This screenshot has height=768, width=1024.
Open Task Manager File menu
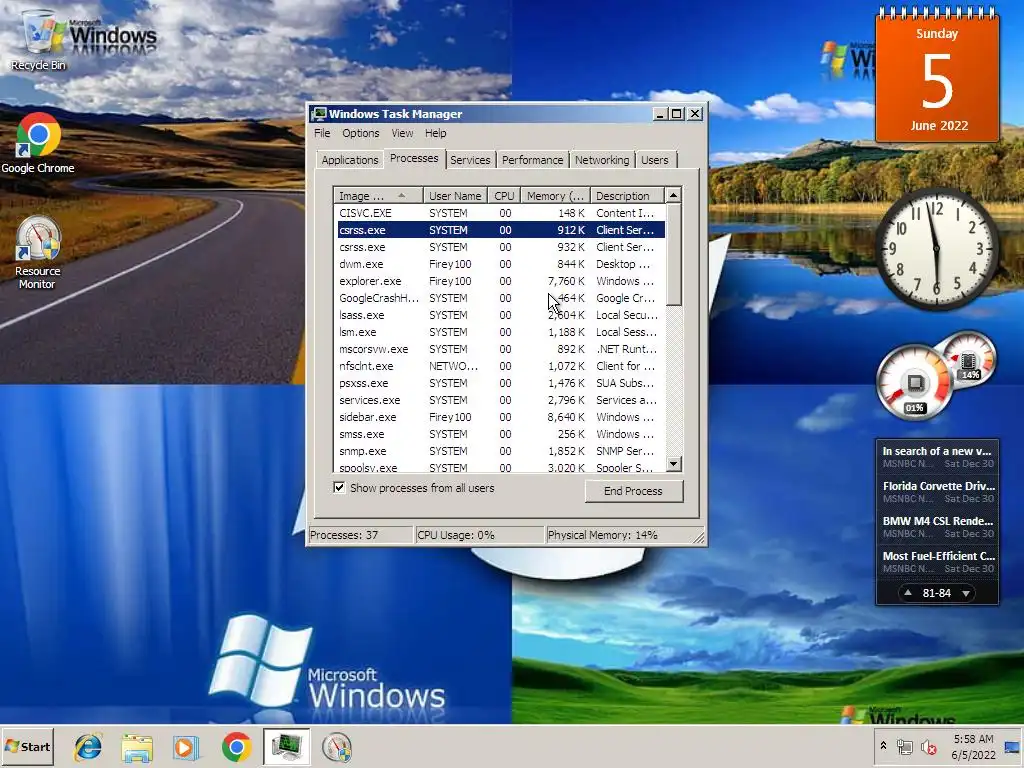pyautogui.click(x=322, y=133)
